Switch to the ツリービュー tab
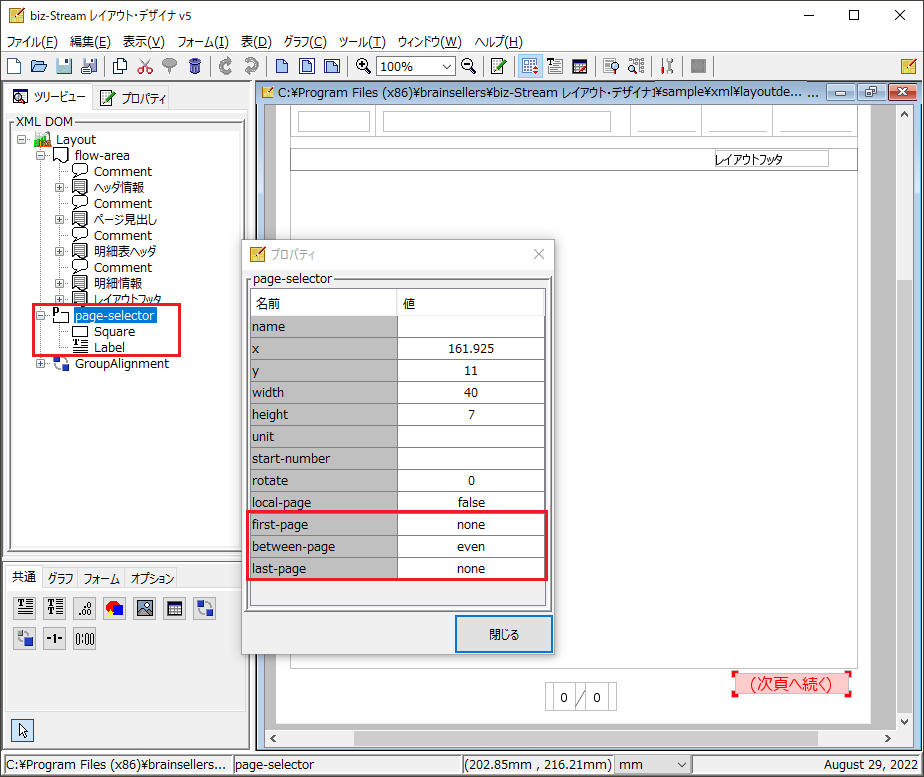 pyautogui.click(x=49, y=97)
